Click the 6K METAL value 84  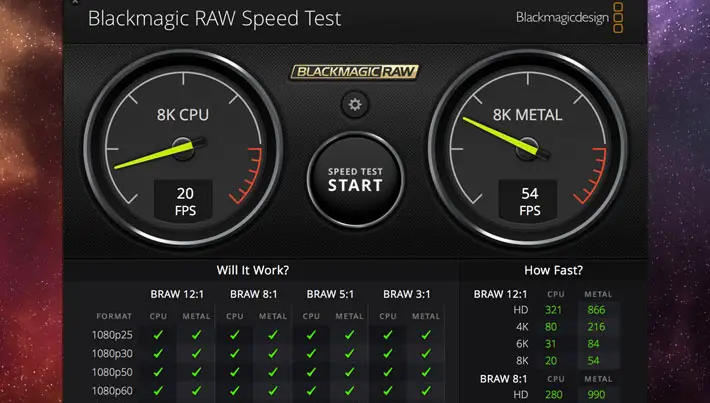point(593,344)
